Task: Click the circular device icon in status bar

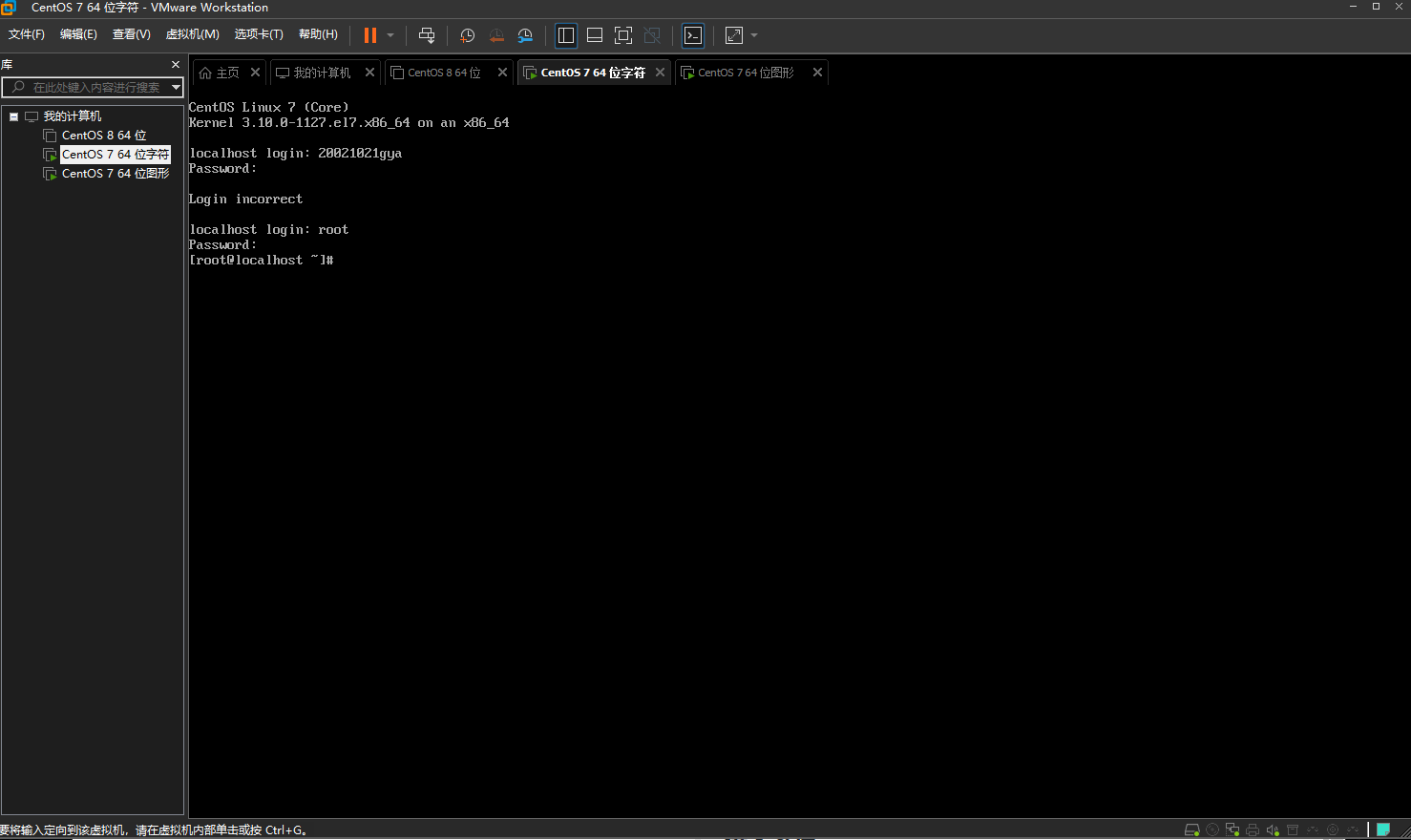Action: 1333,830
